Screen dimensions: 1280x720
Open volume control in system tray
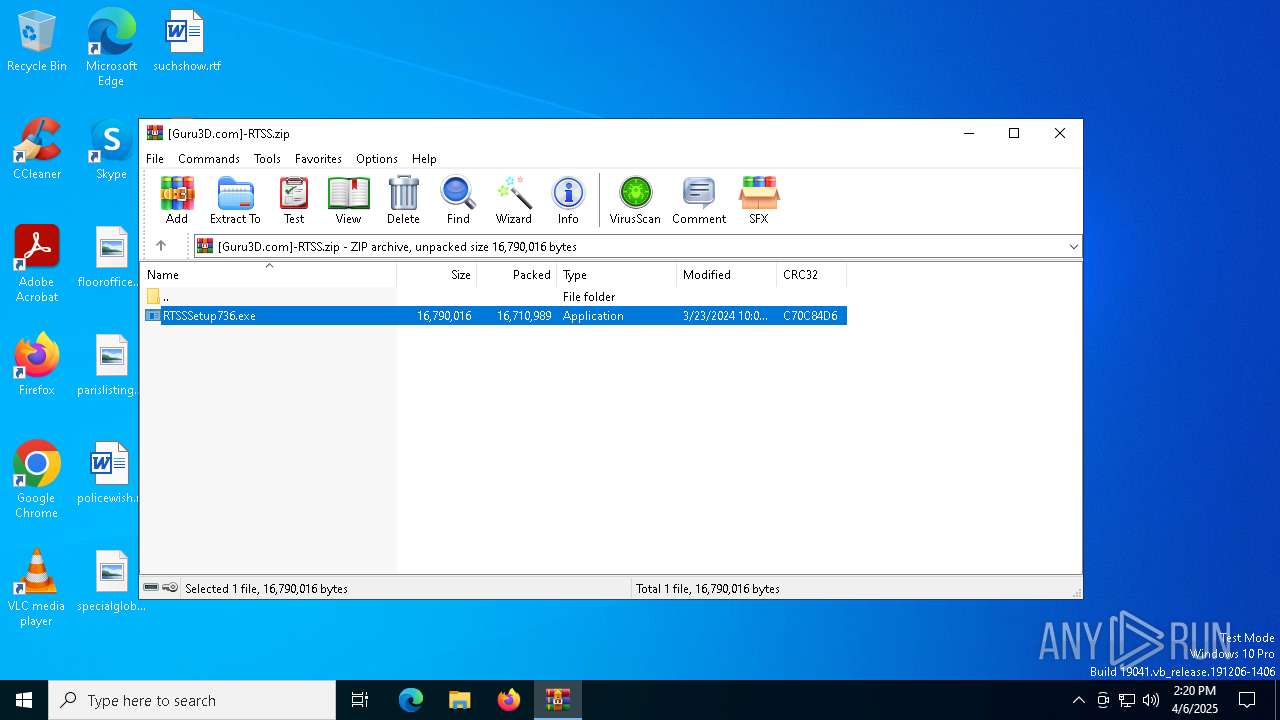[x=1151, y=700]
